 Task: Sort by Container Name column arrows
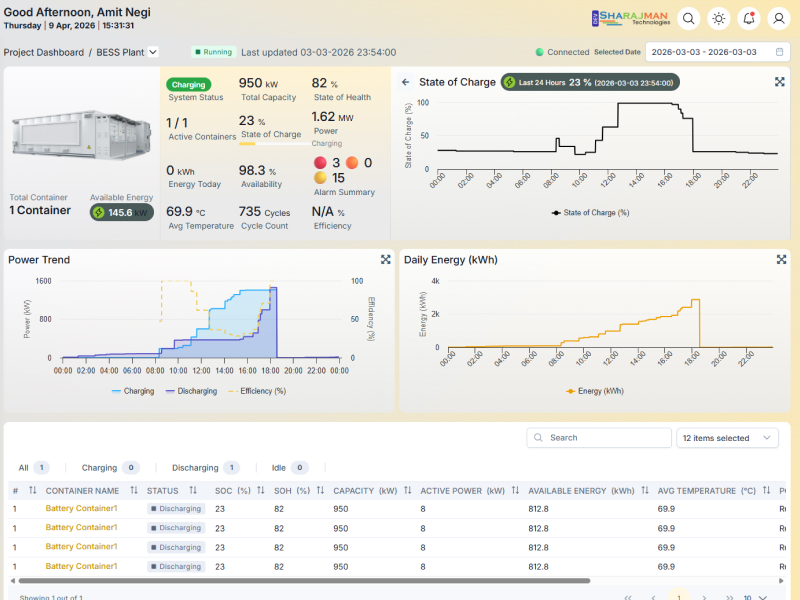click(x=134, y=490)
